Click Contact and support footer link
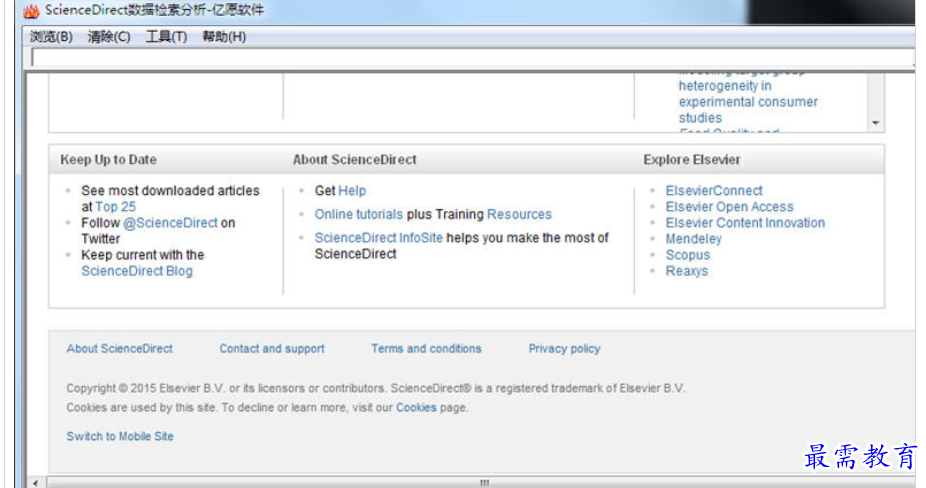This screenshot has height=488, width=926. point(272,349)
